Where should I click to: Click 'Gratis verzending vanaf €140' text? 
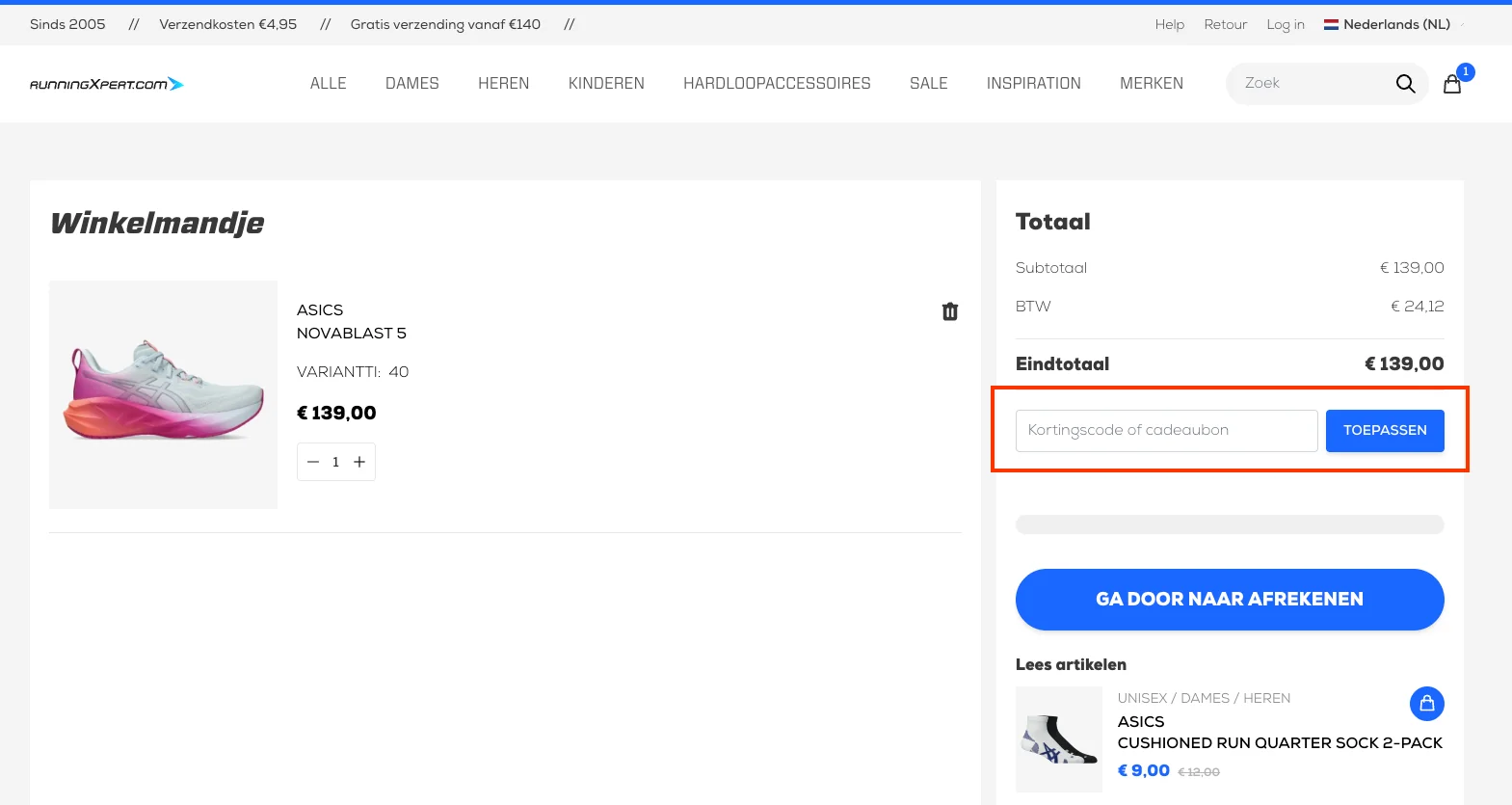pyautogui.click(x=445, y=24)
